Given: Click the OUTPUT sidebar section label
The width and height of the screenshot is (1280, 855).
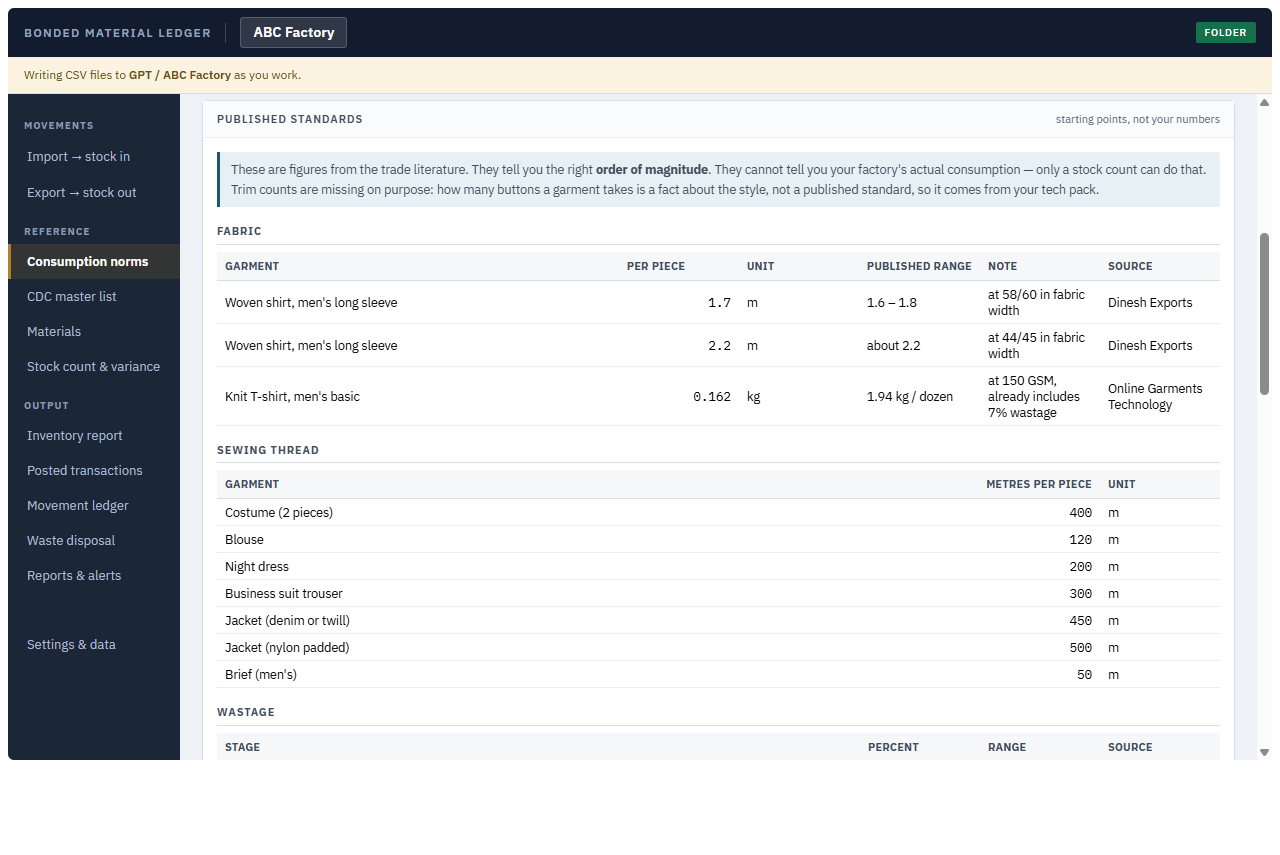Looking at the screenshot, I should click(47, 406).
